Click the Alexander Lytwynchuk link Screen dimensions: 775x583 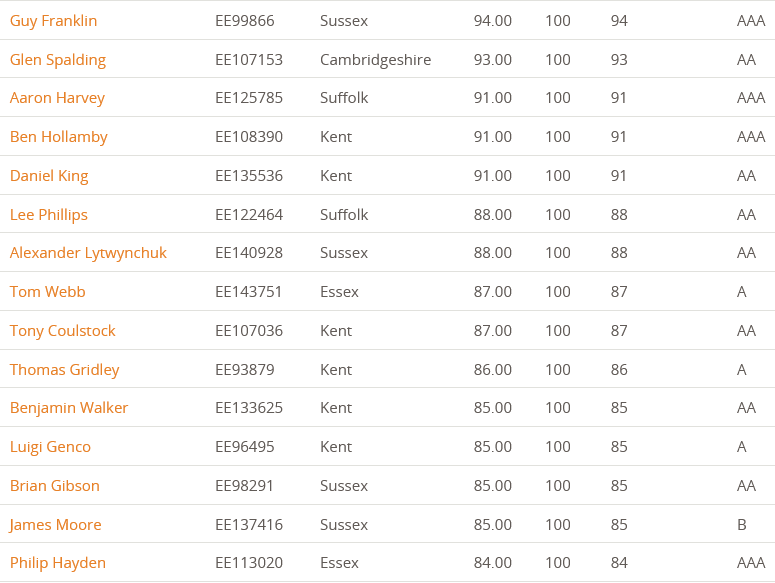pos(88,253)
